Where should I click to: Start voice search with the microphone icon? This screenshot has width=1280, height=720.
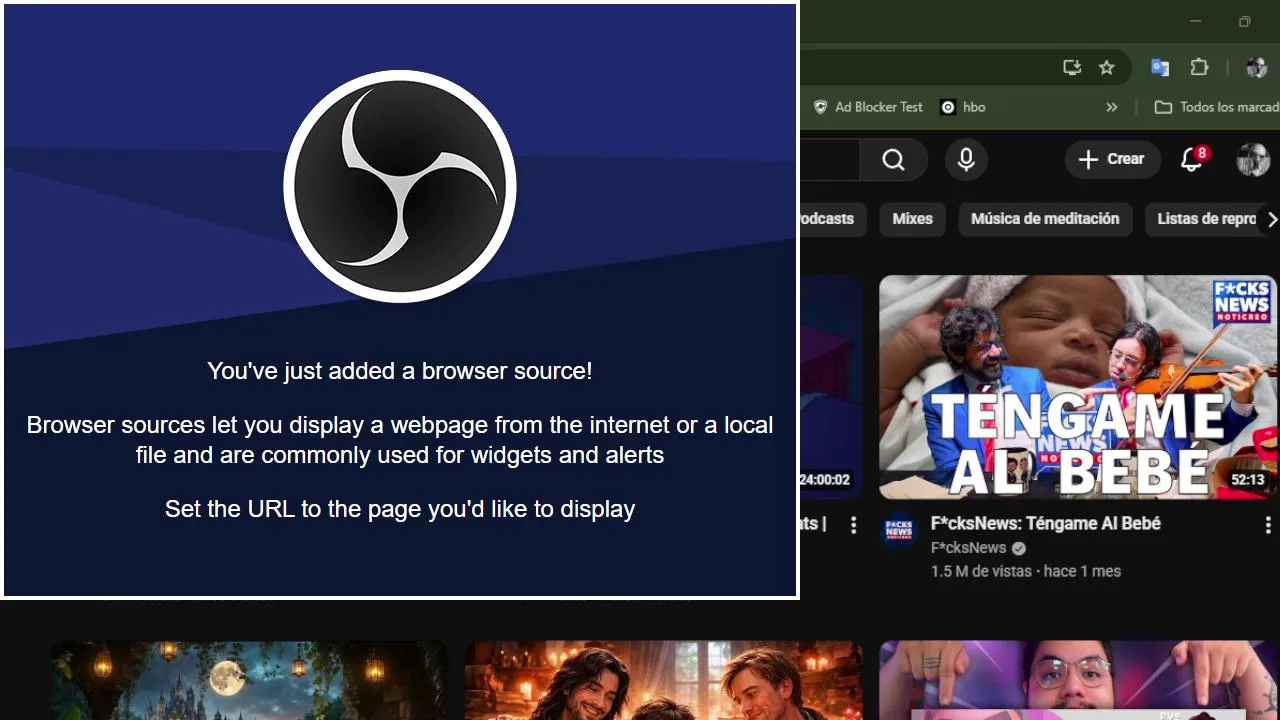[x=966, y=160]
